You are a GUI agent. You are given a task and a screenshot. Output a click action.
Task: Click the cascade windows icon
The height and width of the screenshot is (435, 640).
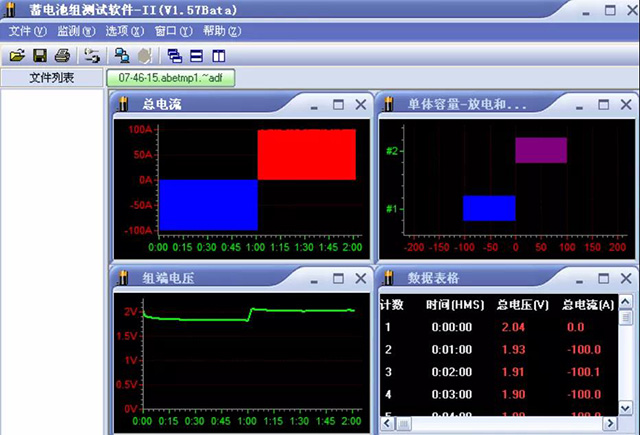pyautogui.click(x=174, y=55)
